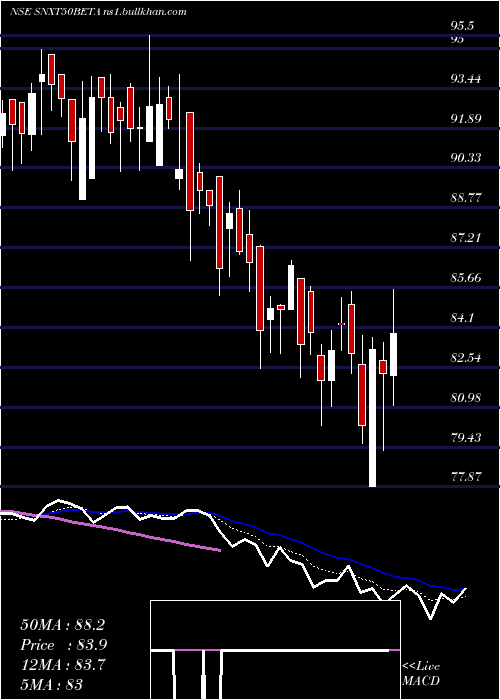Select the 80.98 price axis label
The width and height of the screenshot is (500, 700).
coord(466,397)
